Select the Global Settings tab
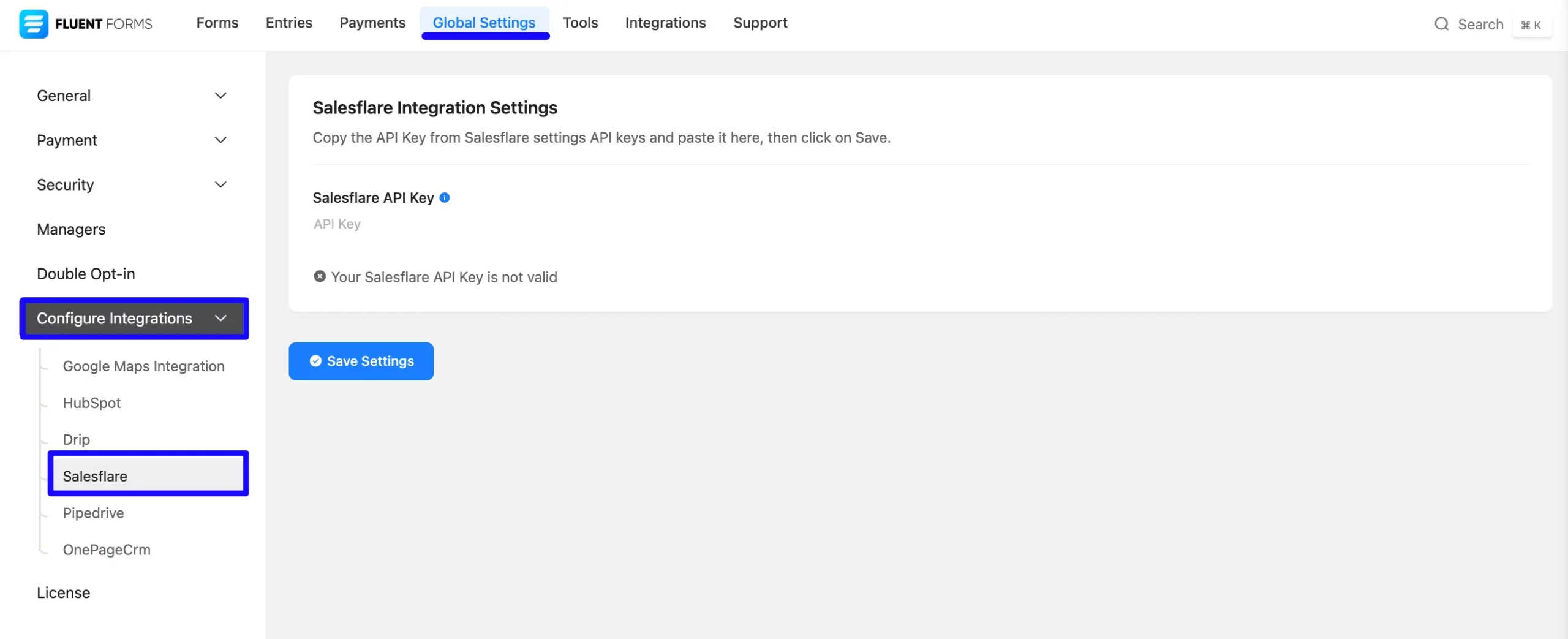Viewport: 1568px width, 639px height. coord(484,23)
